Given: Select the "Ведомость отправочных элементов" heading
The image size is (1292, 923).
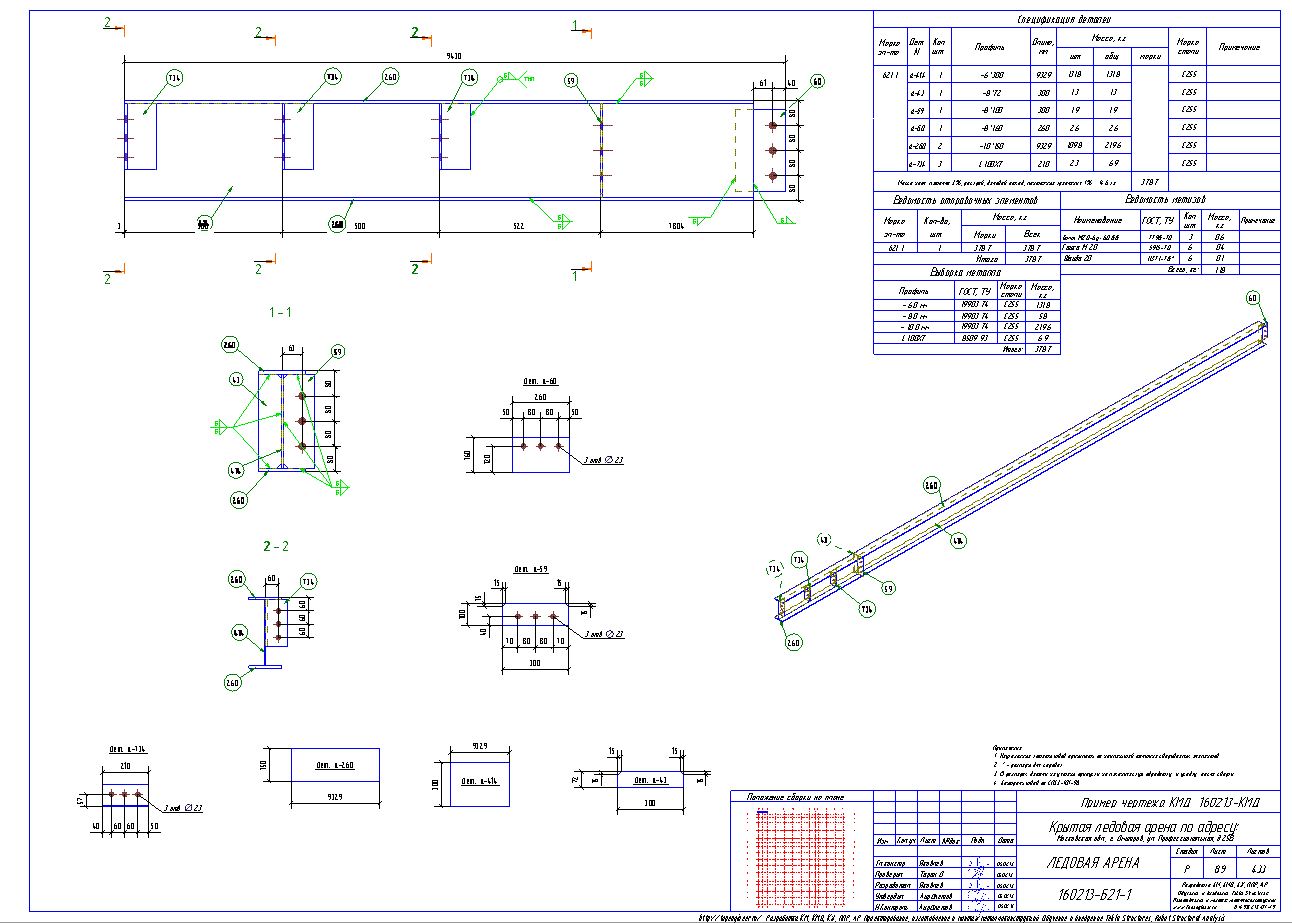Looking at the screenshot, I should point(967,200).
